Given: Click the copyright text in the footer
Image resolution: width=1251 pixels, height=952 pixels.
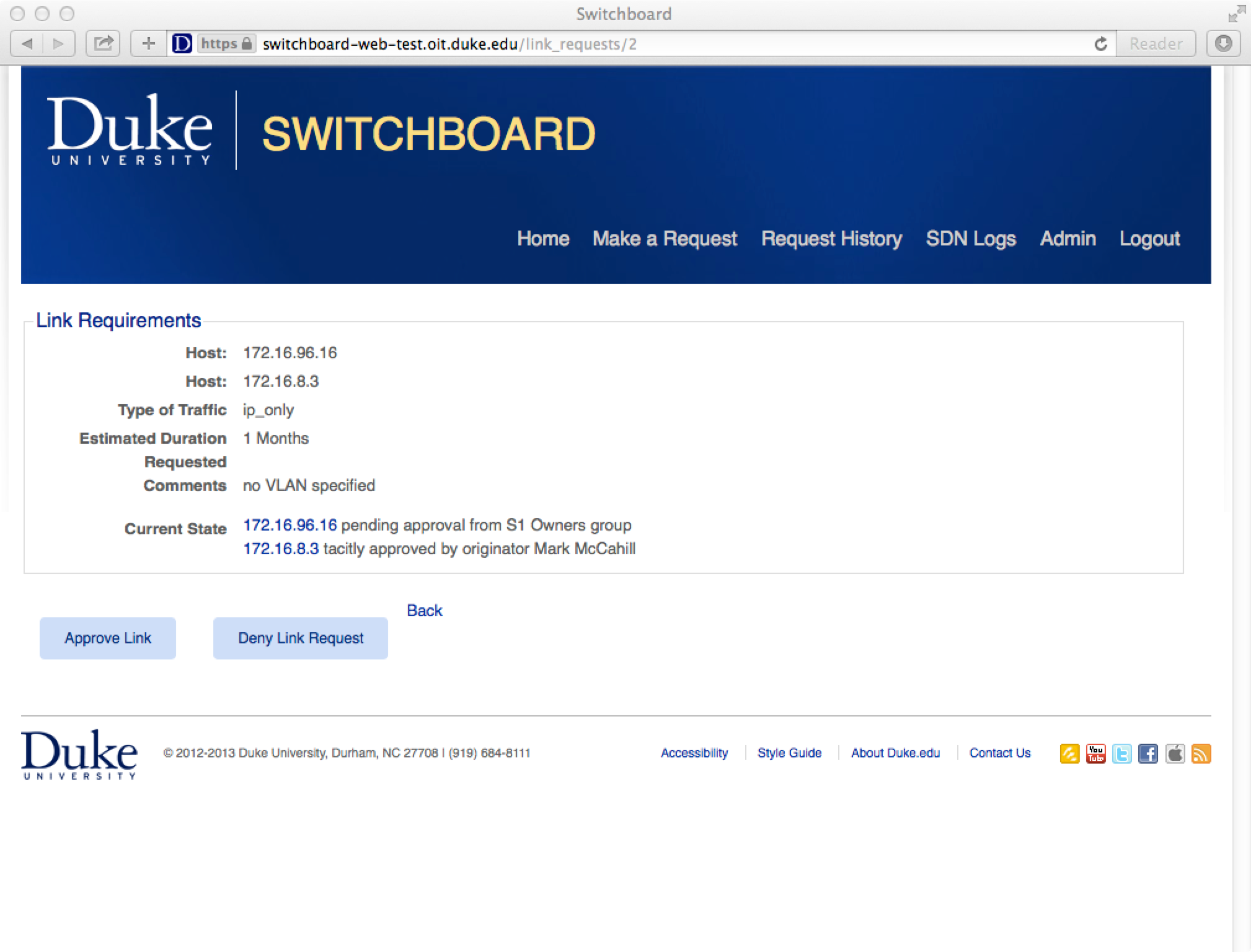Looking at the screenshot, I should [347, 753].
